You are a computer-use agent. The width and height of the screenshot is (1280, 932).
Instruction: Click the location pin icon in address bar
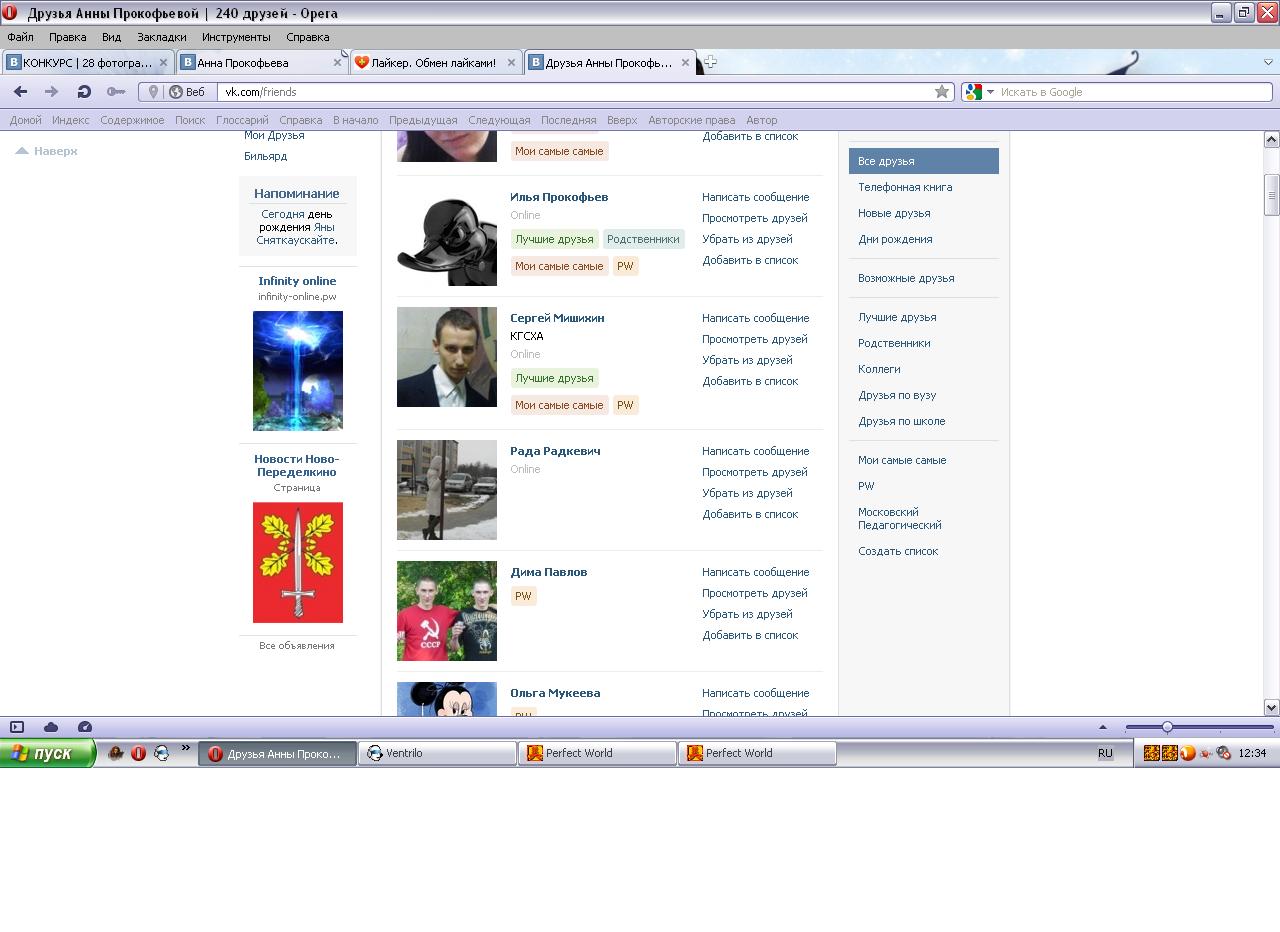pos(153,92)
